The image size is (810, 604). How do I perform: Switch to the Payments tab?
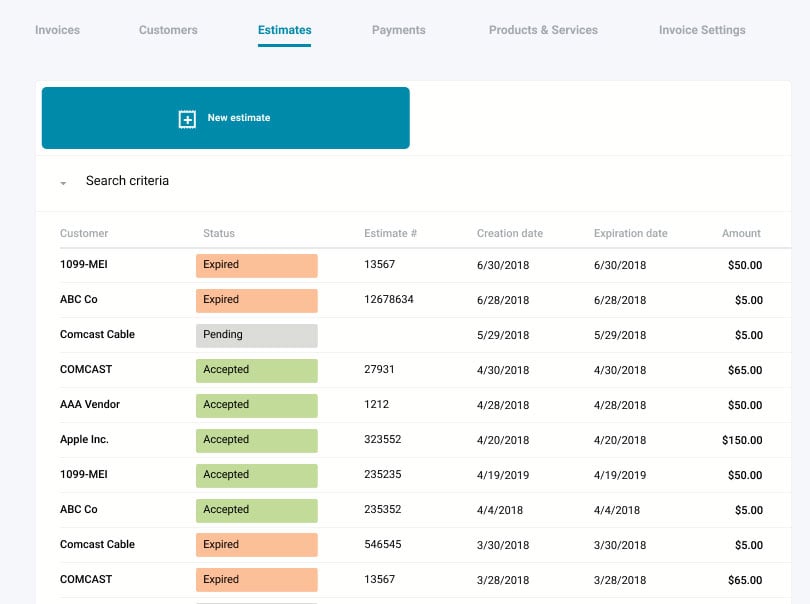pyautogui.click(x=398, y=30)
